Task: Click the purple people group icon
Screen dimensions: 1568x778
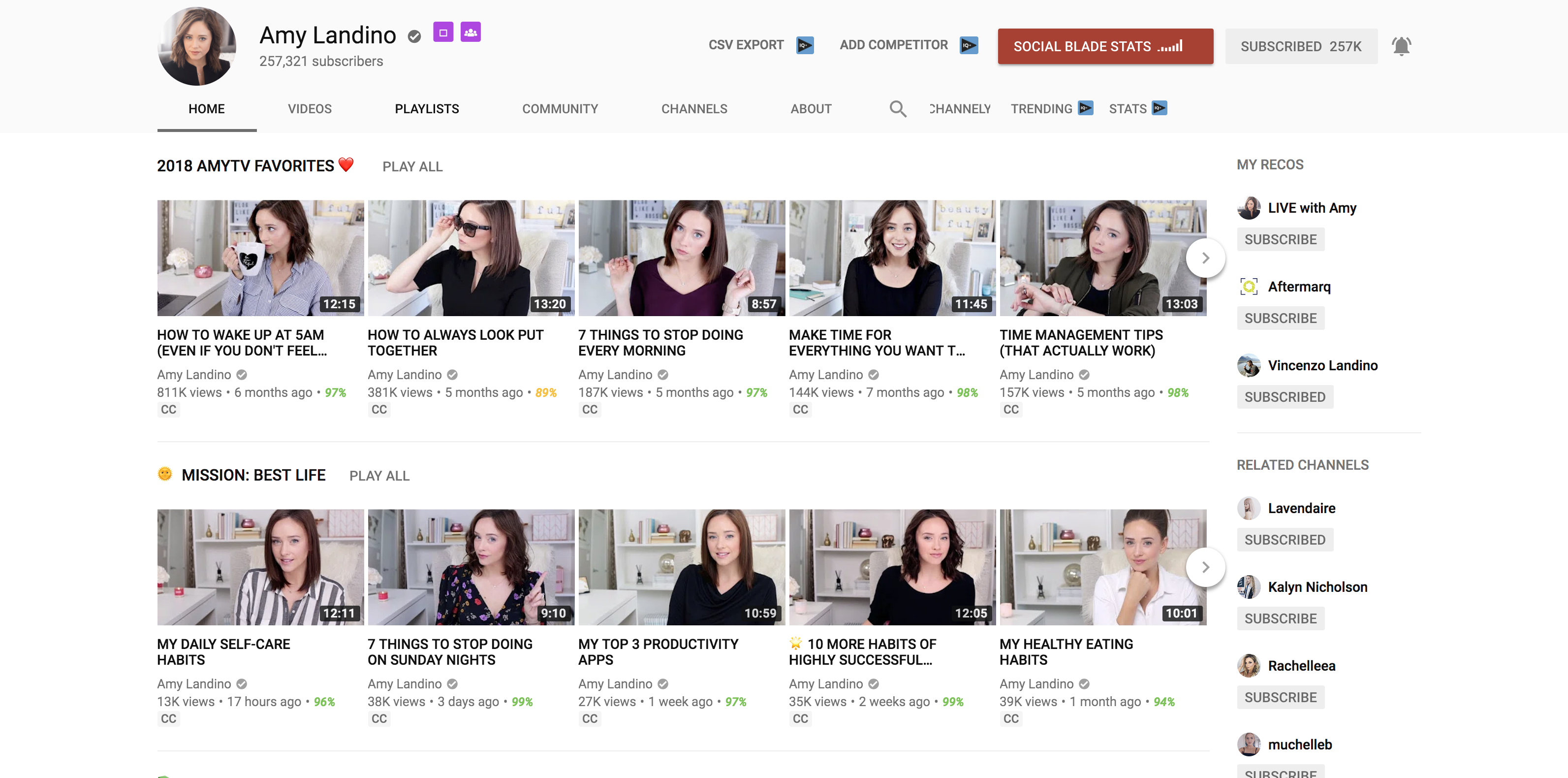Action: click(x=470, y=32)
